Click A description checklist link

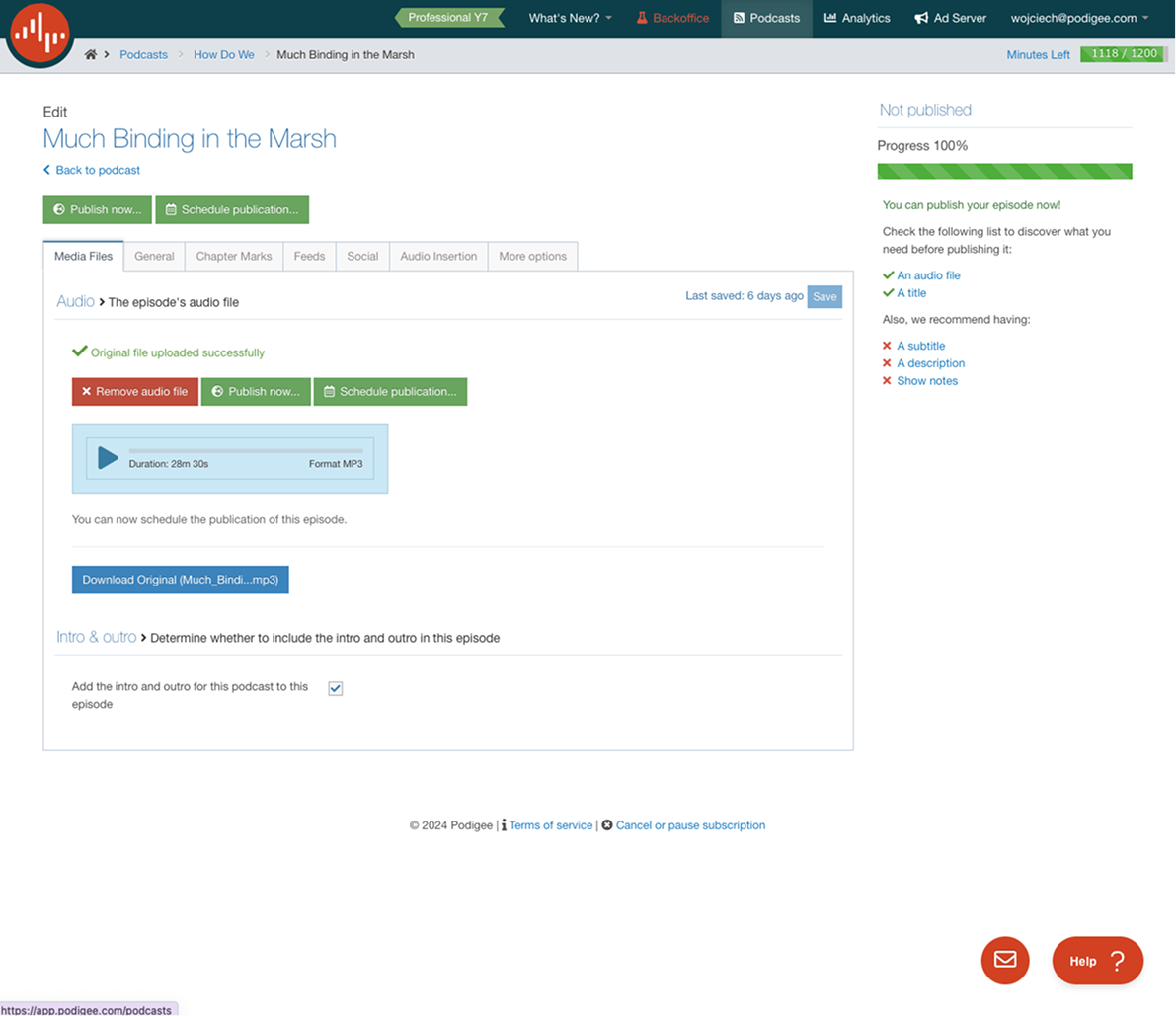[x=931, y=363]
